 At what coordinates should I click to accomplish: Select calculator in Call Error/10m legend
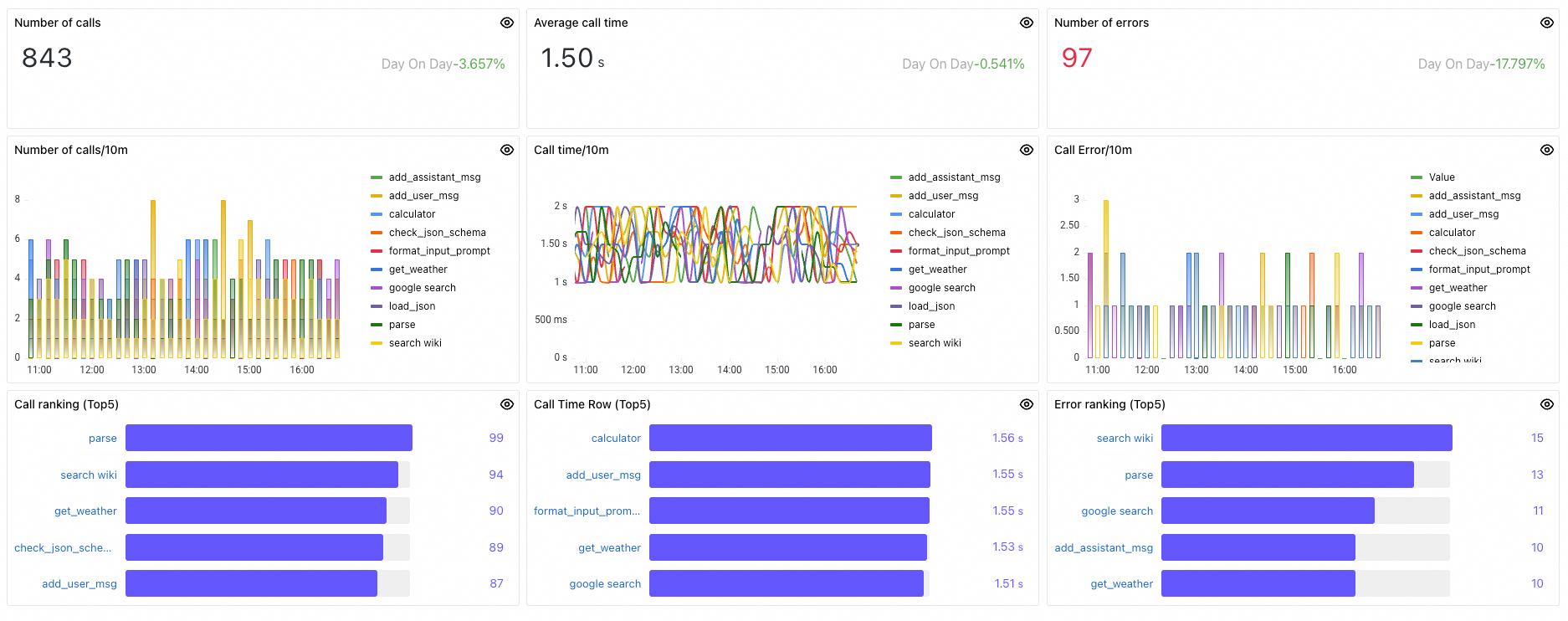pos(1453,233)
